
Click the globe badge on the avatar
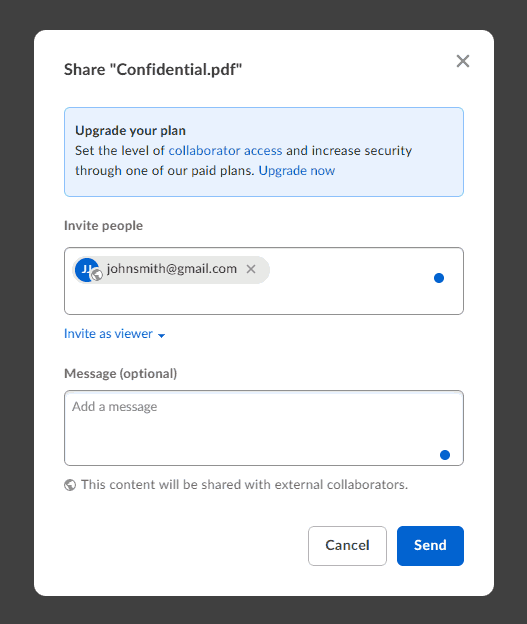pyautogui.click(x=97, y=275)
